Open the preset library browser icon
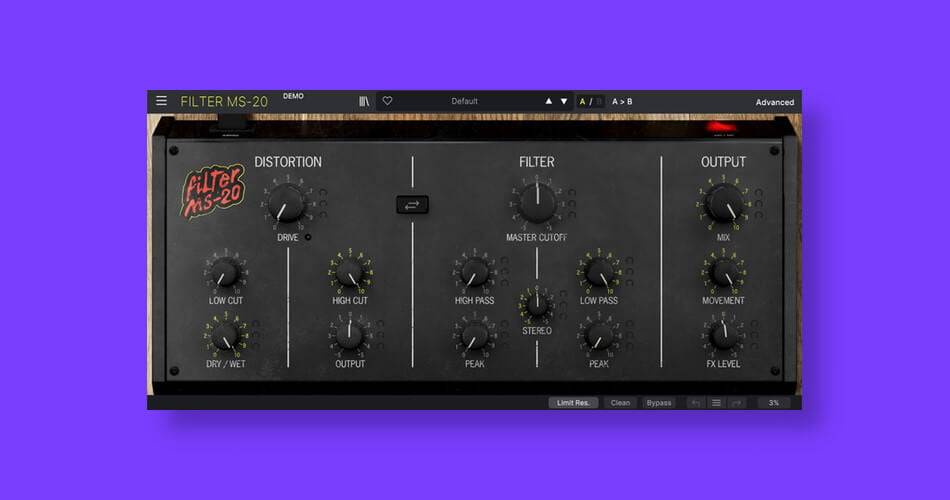Viewport: 950px width, 500px height. 364,101
